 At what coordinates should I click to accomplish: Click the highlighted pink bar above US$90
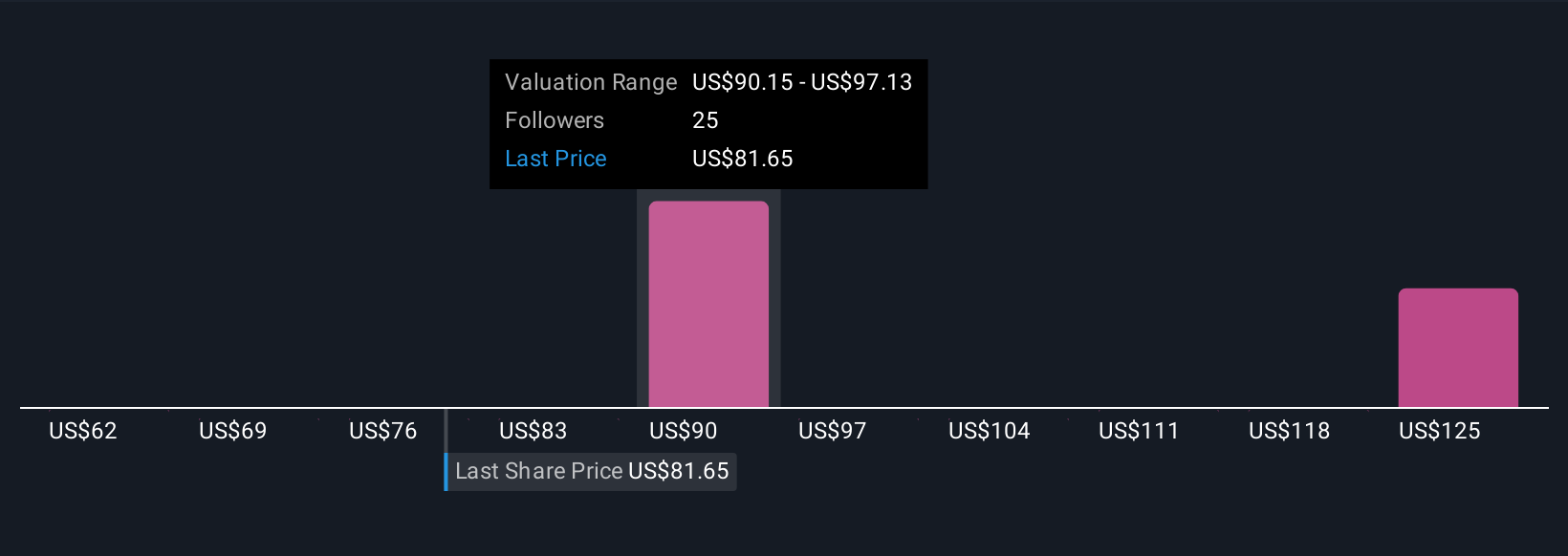708,304
